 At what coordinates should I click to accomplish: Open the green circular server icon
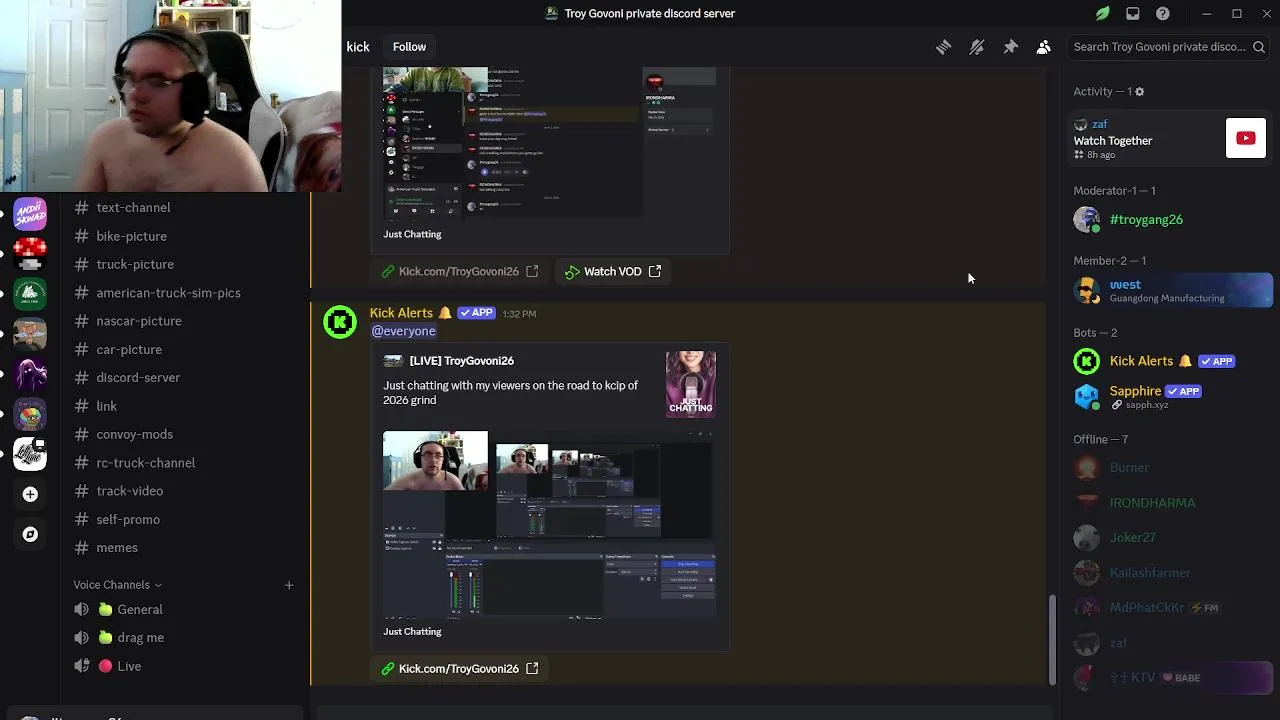point(30,293)
